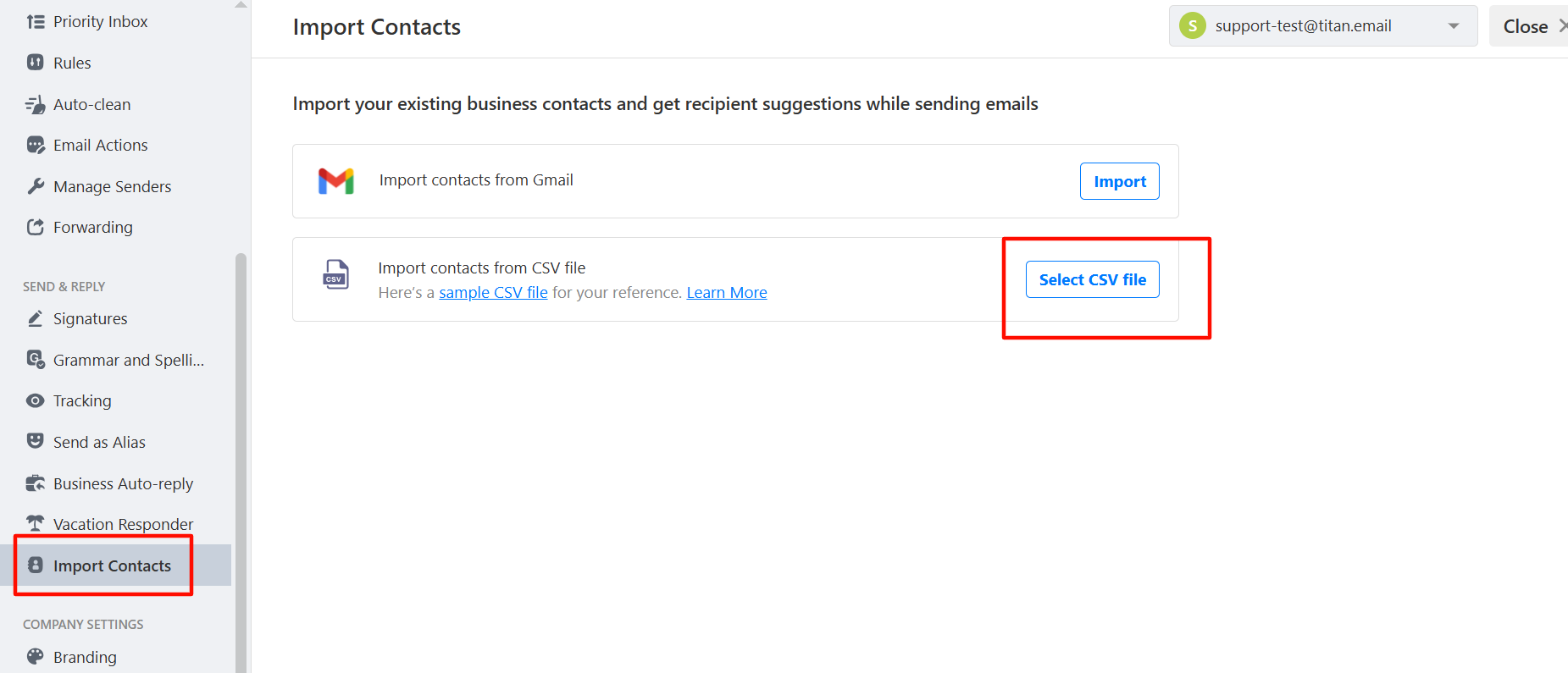Follow the Learn More link
Viewport: 1568px width, 673px height.
[727, 292]
